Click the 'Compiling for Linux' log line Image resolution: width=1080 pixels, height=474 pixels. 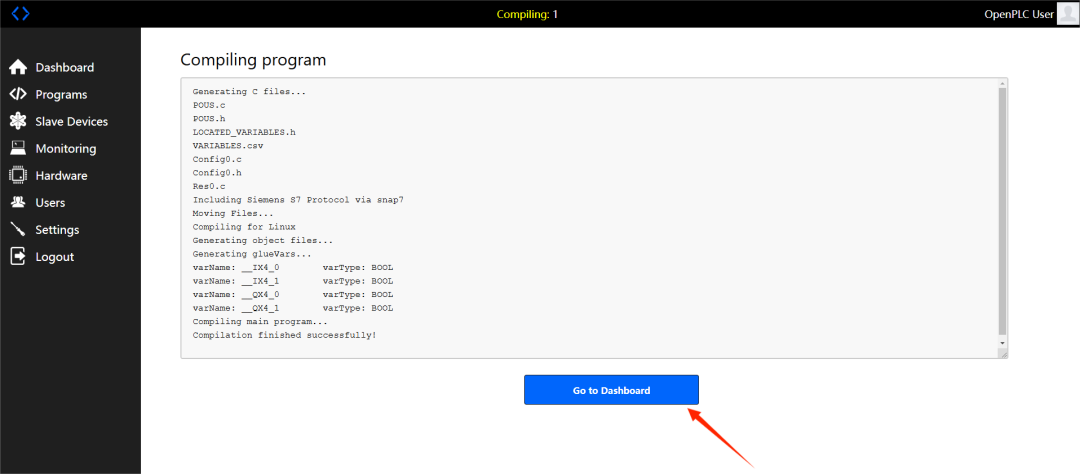(244, 227)
